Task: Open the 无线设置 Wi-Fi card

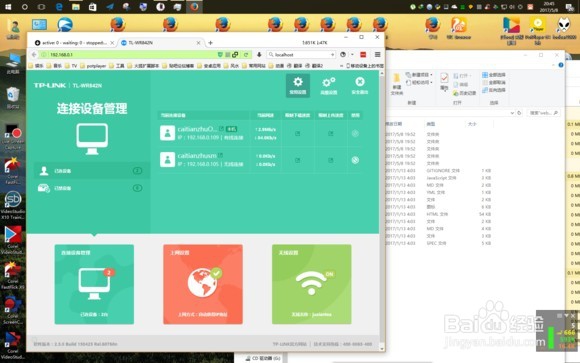Action: pos(311,284)
